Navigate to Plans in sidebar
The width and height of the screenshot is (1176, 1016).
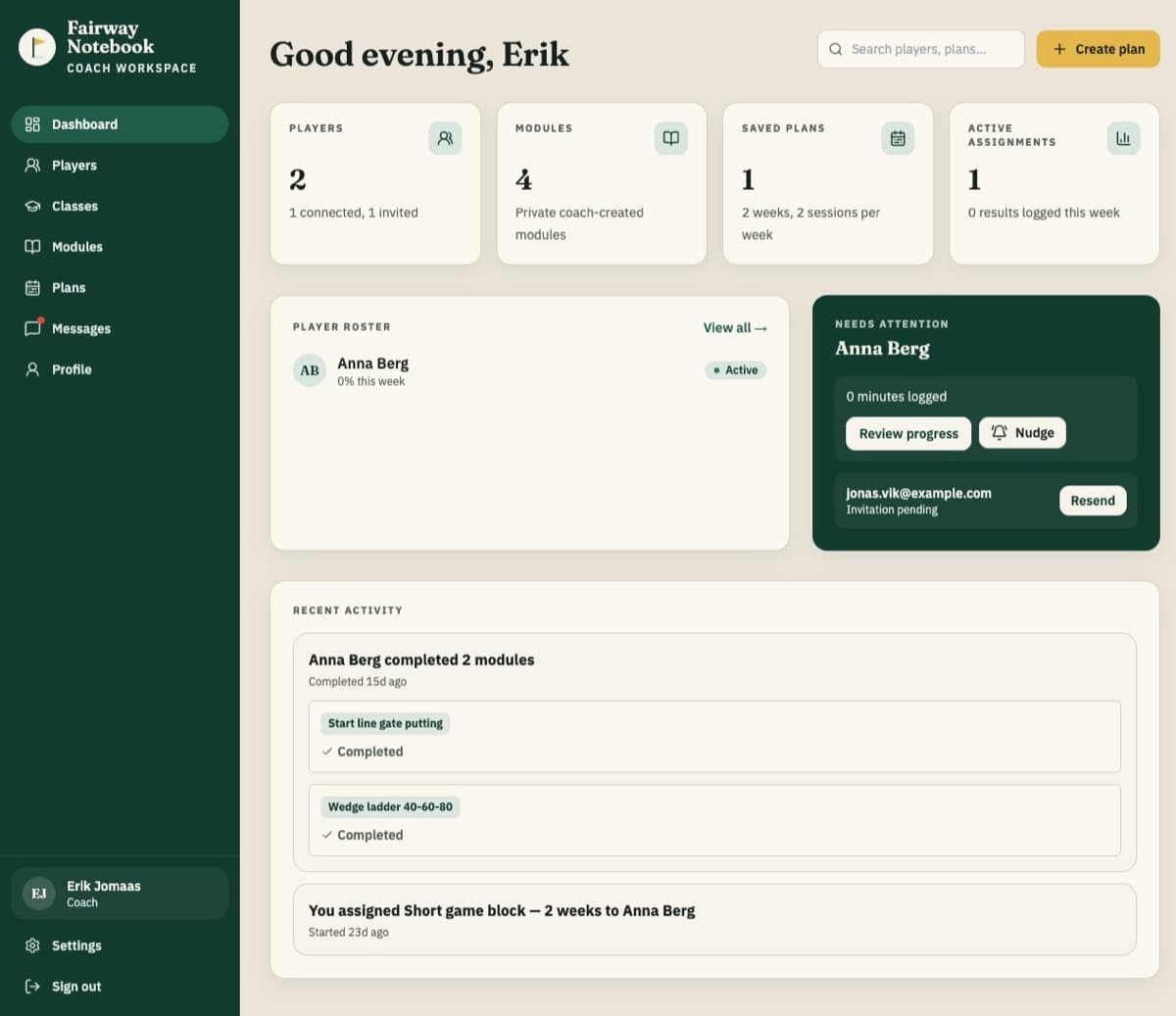120,288
